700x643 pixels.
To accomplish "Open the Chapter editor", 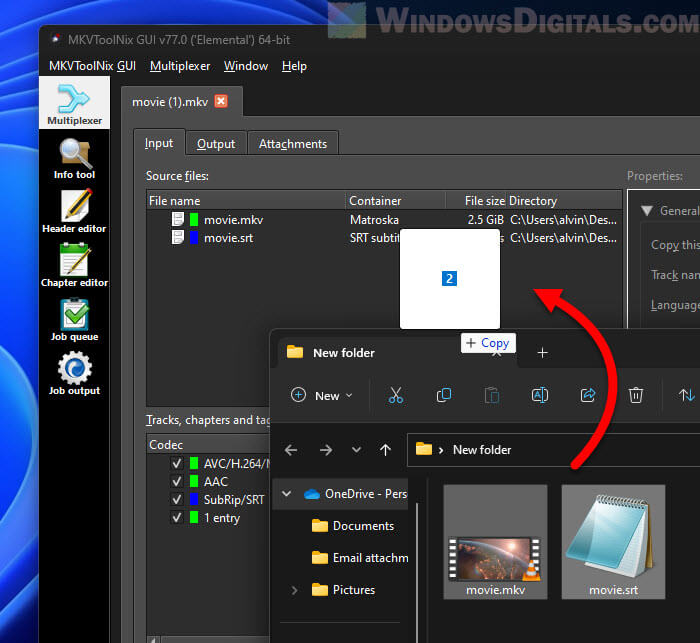I will [74, 265].
